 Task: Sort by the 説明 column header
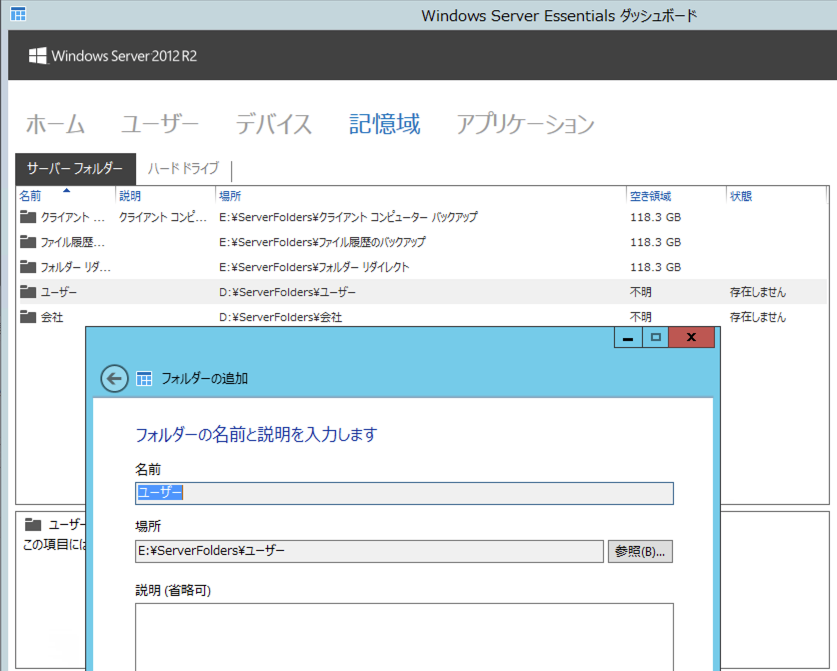click(130, 196)
